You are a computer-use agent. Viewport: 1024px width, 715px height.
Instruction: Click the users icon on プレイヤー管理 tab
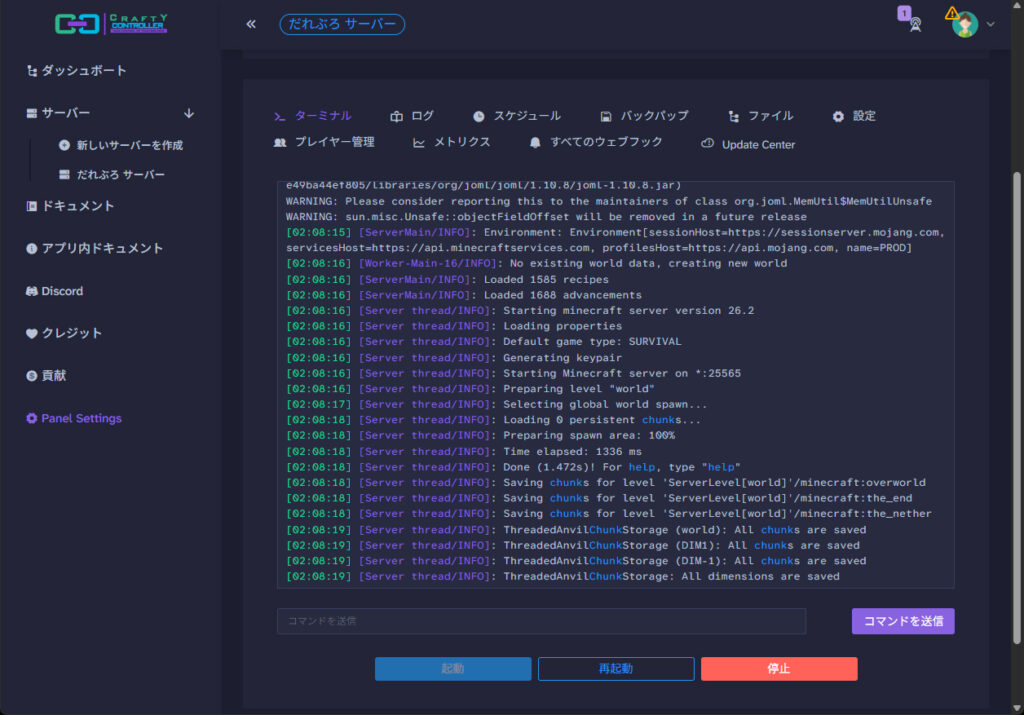pyautogui.click(x=280, y=142)
